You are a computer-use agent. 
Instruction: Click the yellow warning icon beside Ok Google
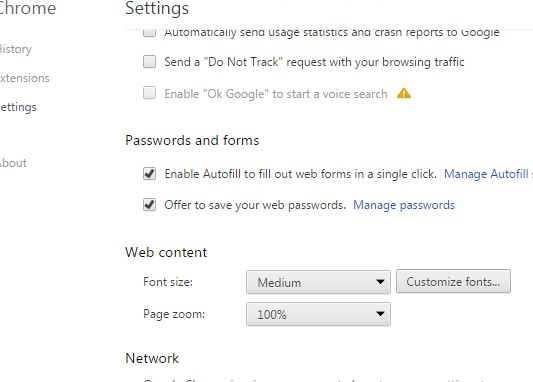(x=404, y=93)
